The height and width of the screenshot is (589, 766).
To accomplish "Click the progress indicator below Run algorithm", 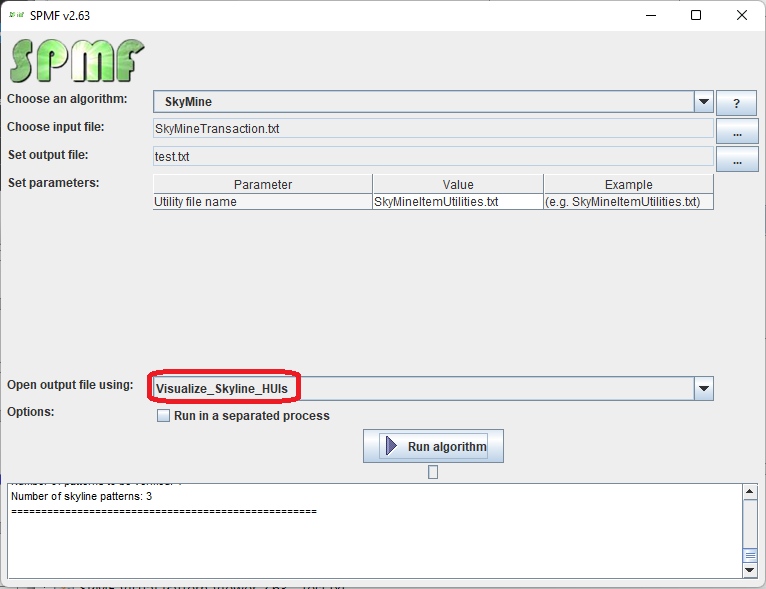I will [433, 472].
